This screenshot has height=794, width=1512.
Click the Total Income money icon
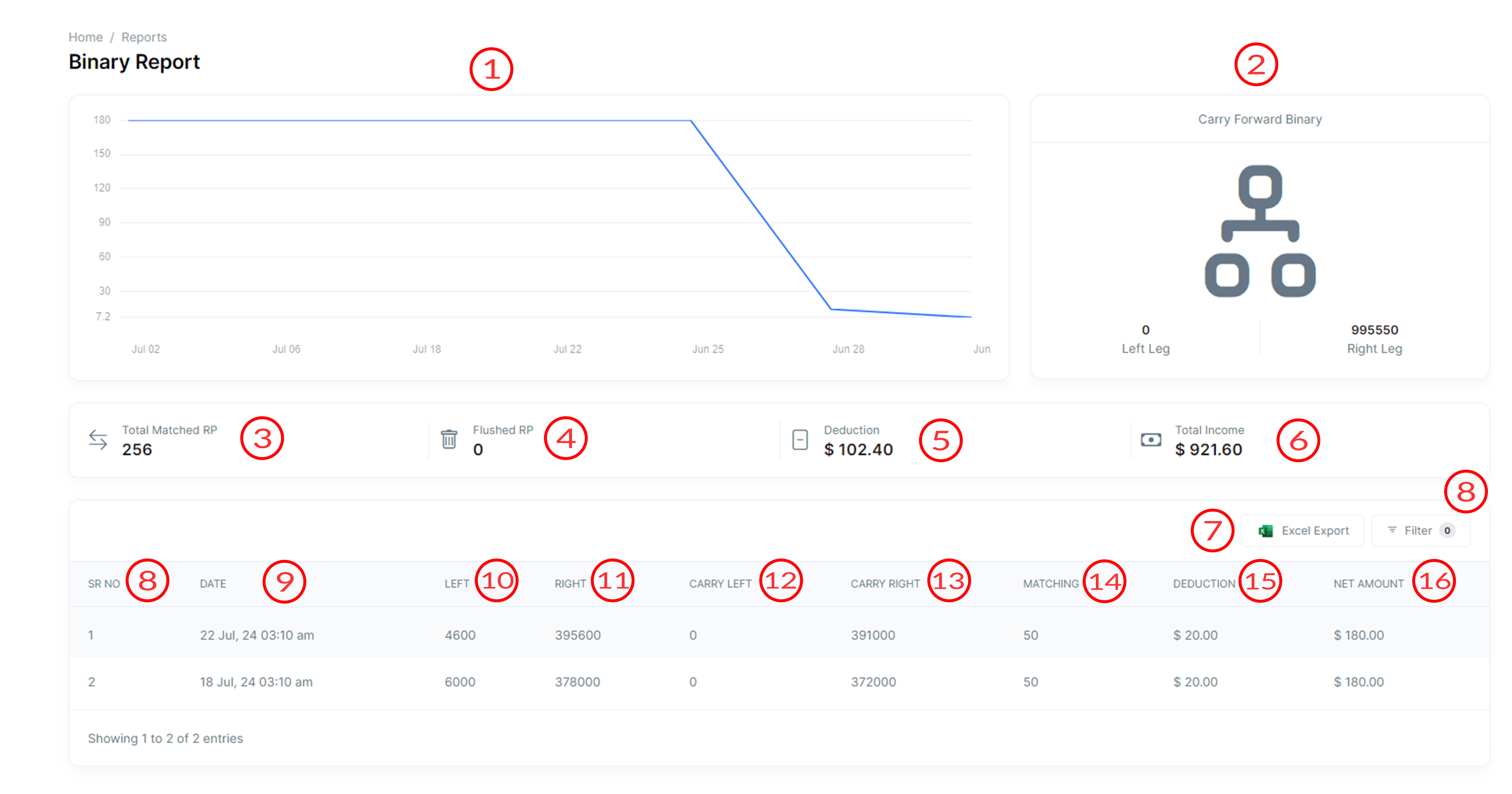pos(1151,440)
